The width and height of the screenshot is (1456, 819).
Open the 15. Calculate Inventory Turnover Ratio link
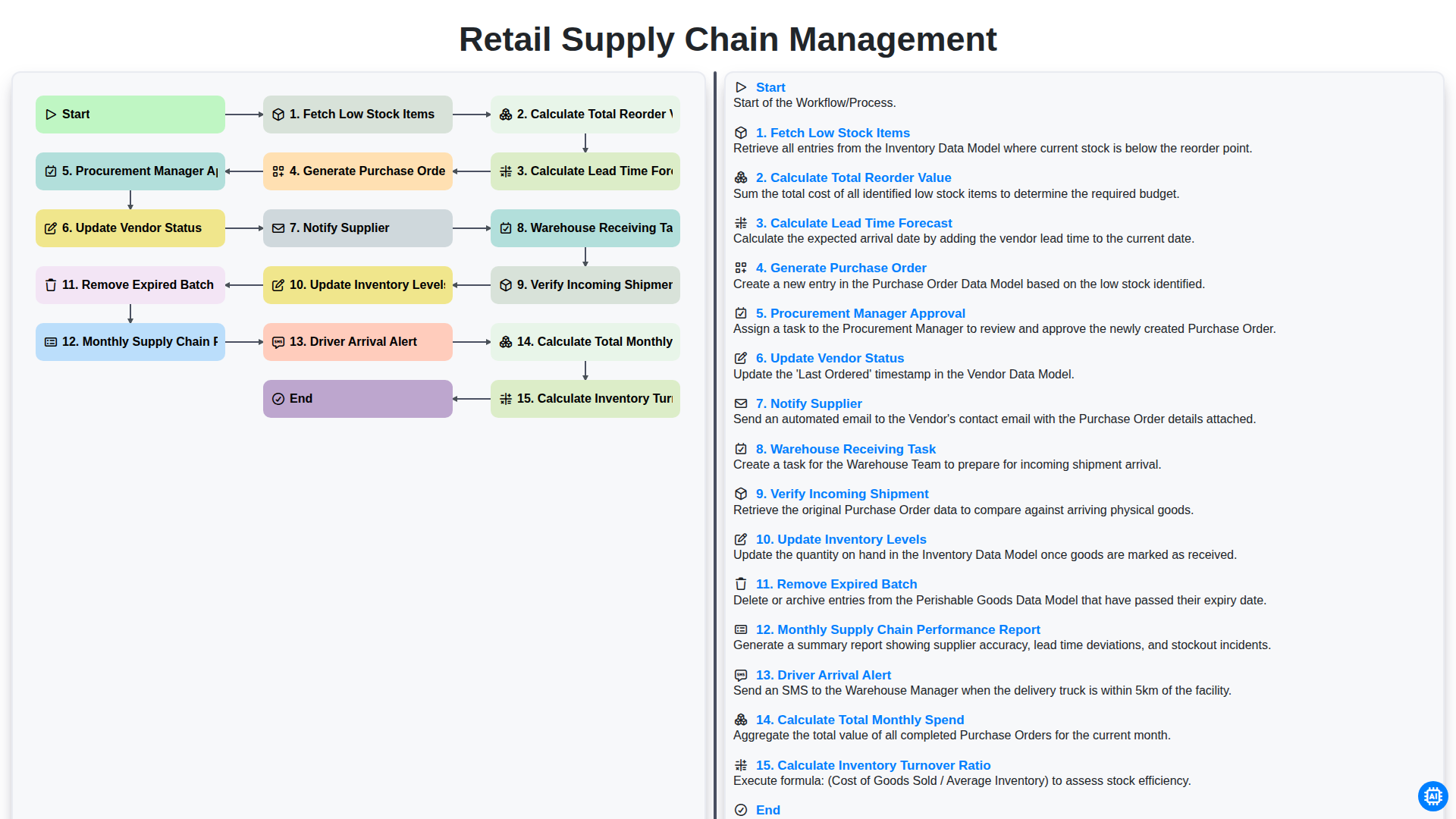pos(873,765)
